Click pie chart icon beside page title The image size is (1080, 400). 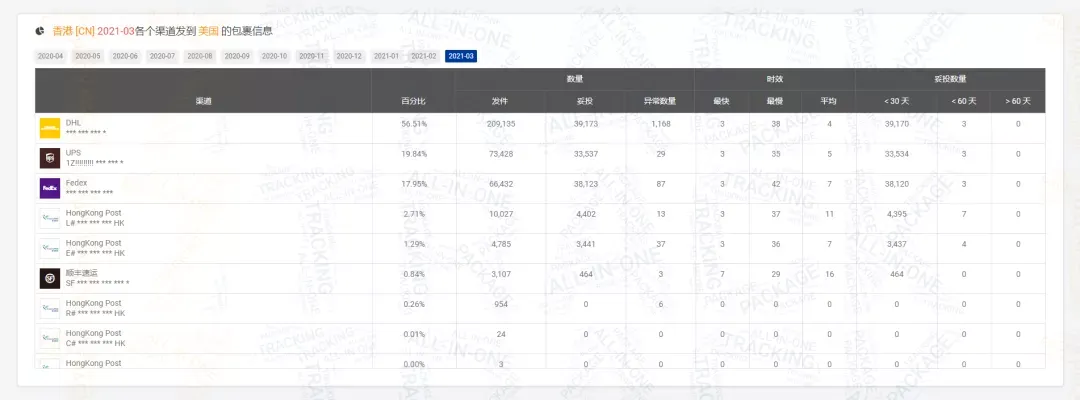click(40, 31)
